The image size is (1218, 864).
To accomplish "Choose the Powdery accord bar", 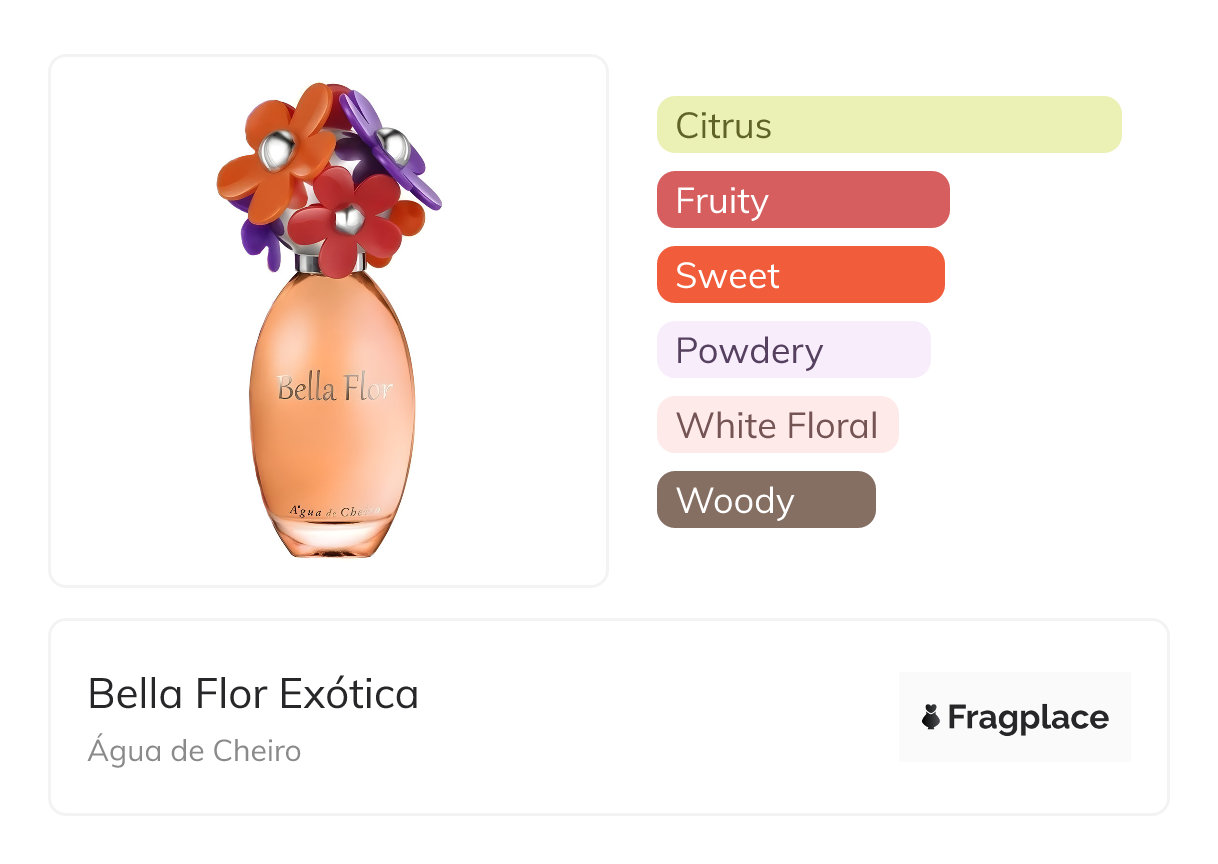I will 793,350.
